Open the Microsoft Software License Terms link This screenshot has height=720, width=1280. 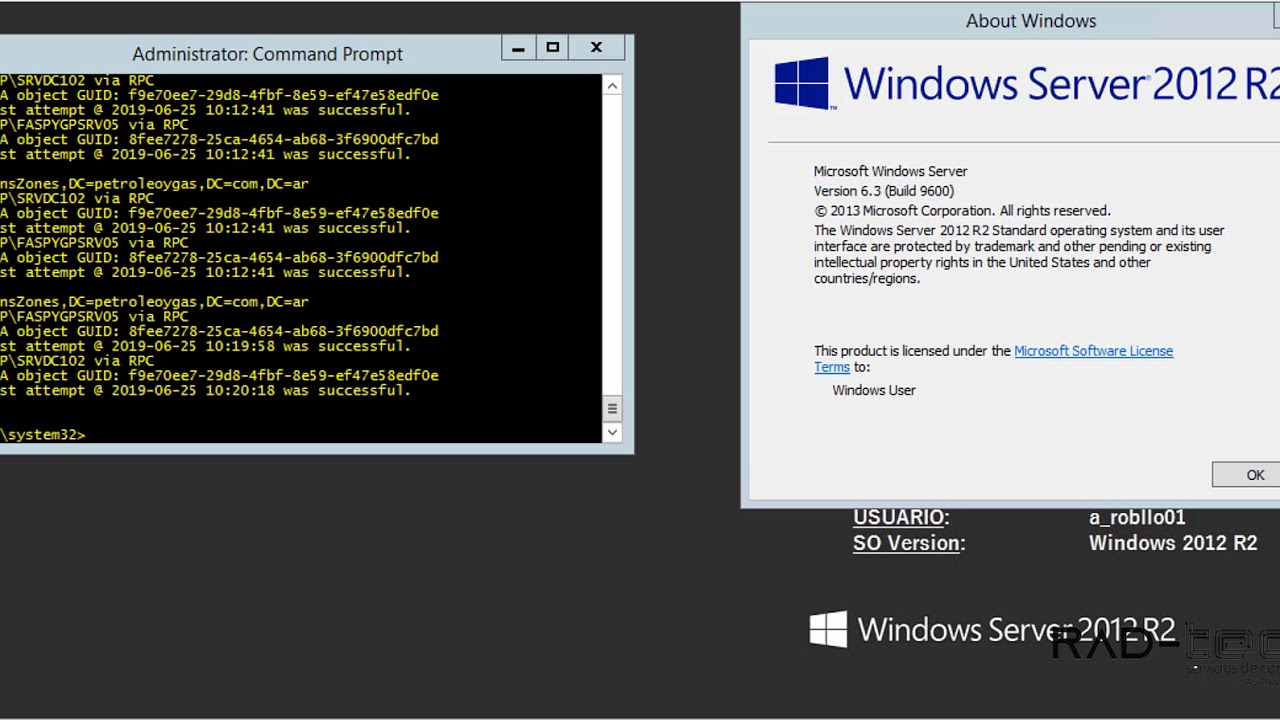point(1093,351)
